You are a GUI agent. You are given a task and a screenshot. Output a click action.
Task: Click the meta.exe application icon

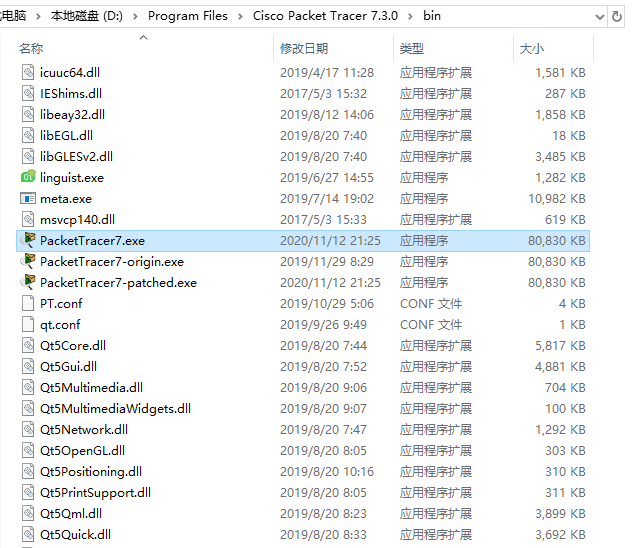coord(28,199)
